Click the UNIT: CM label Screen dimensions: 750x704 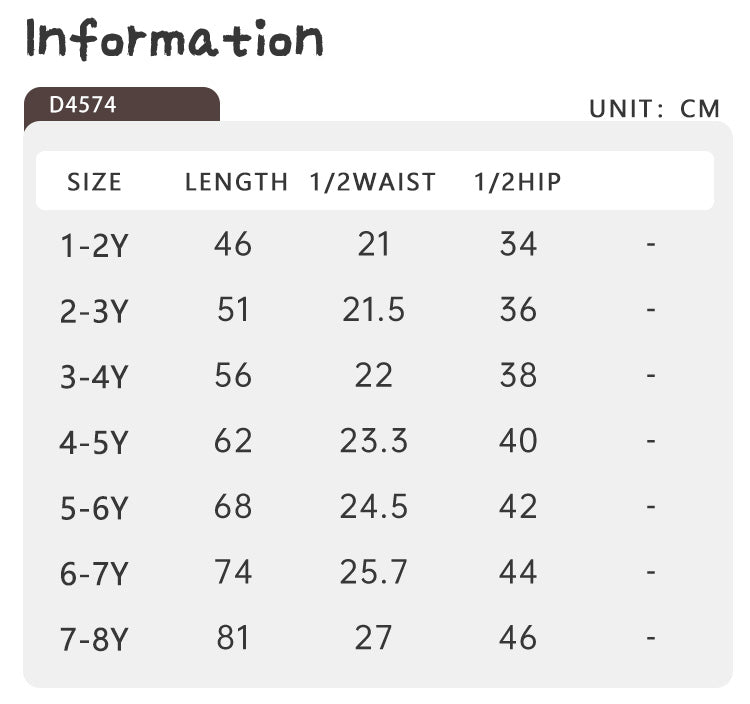tap(654, 109)
